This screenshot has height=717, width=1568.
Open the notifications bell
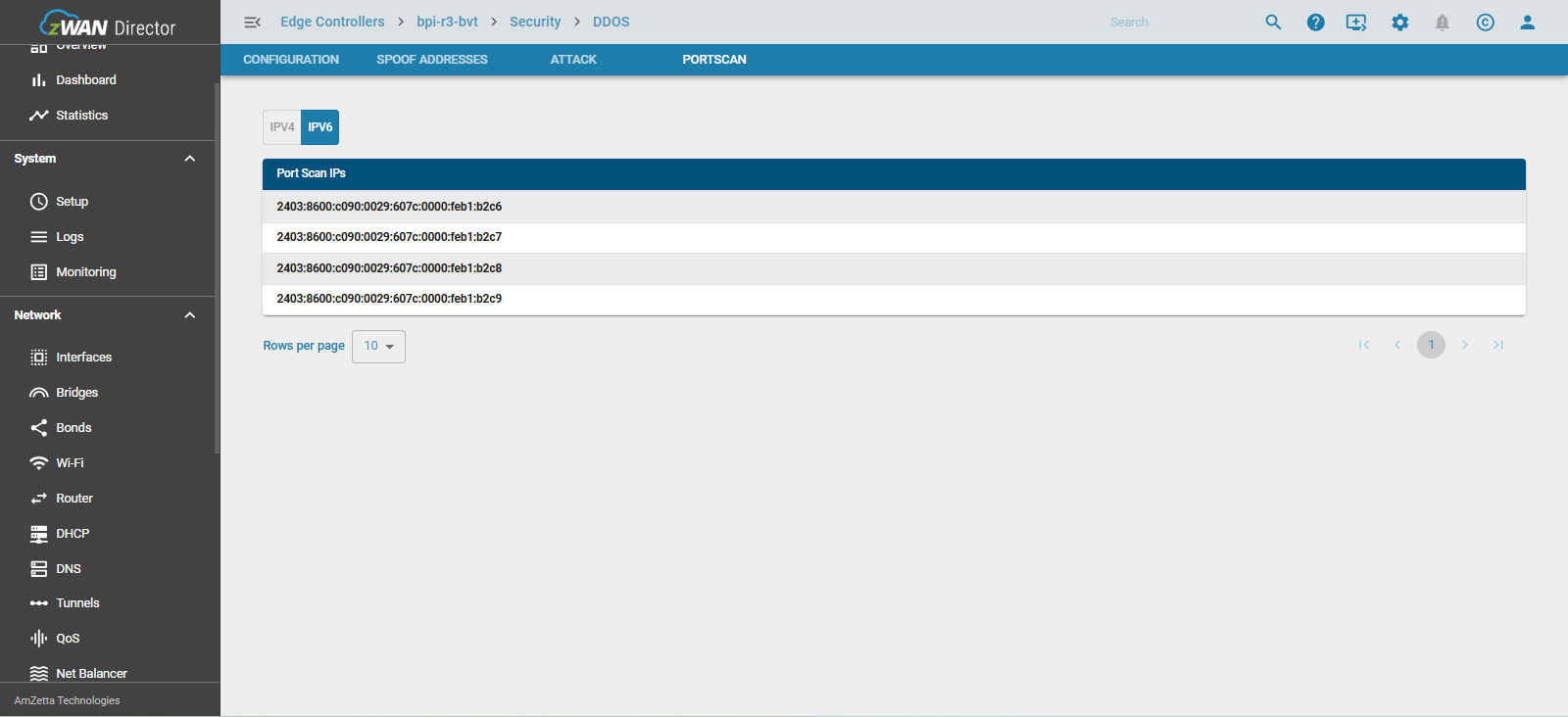point(1442,22)
